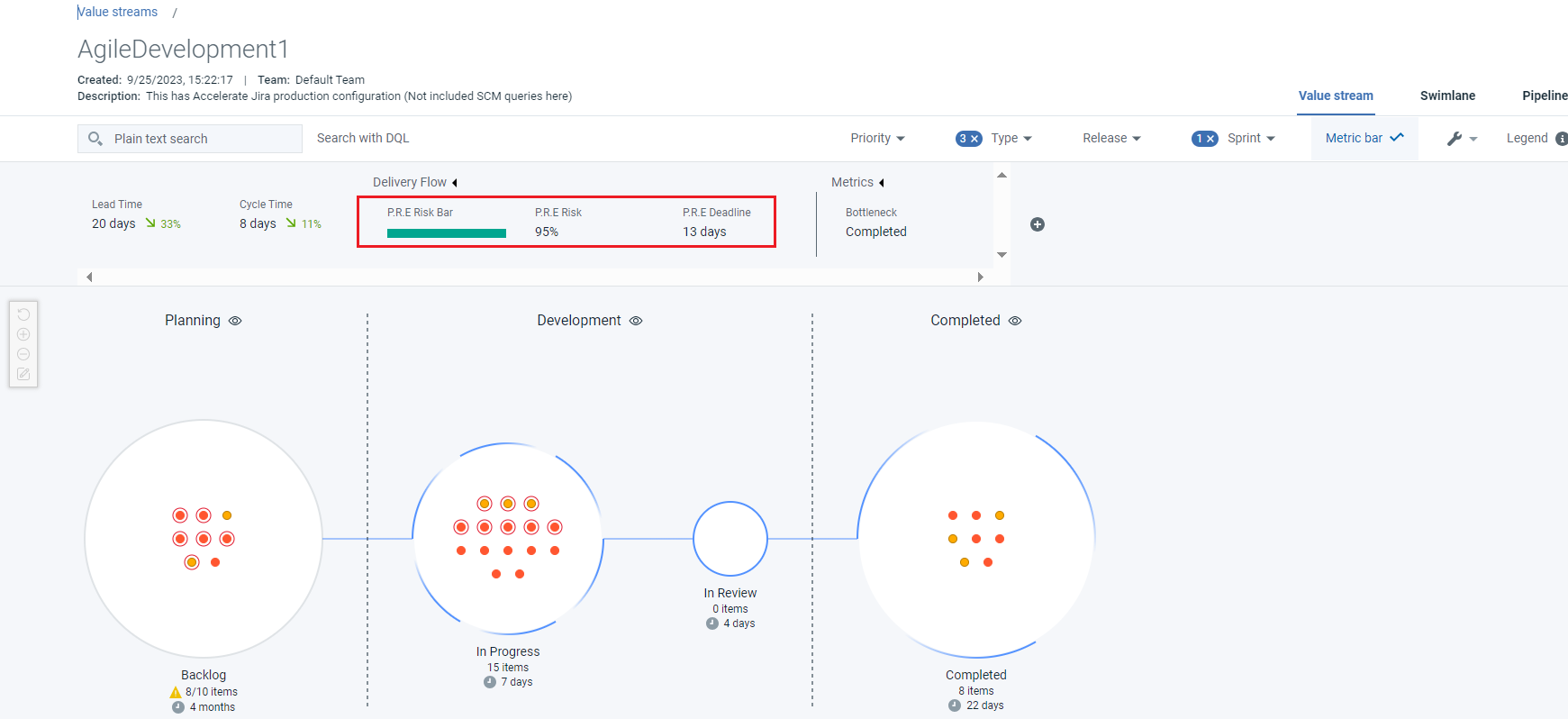This screenshot has height=719, width=1568.
Task: Click the Legend info icon
Action: 1561,139
